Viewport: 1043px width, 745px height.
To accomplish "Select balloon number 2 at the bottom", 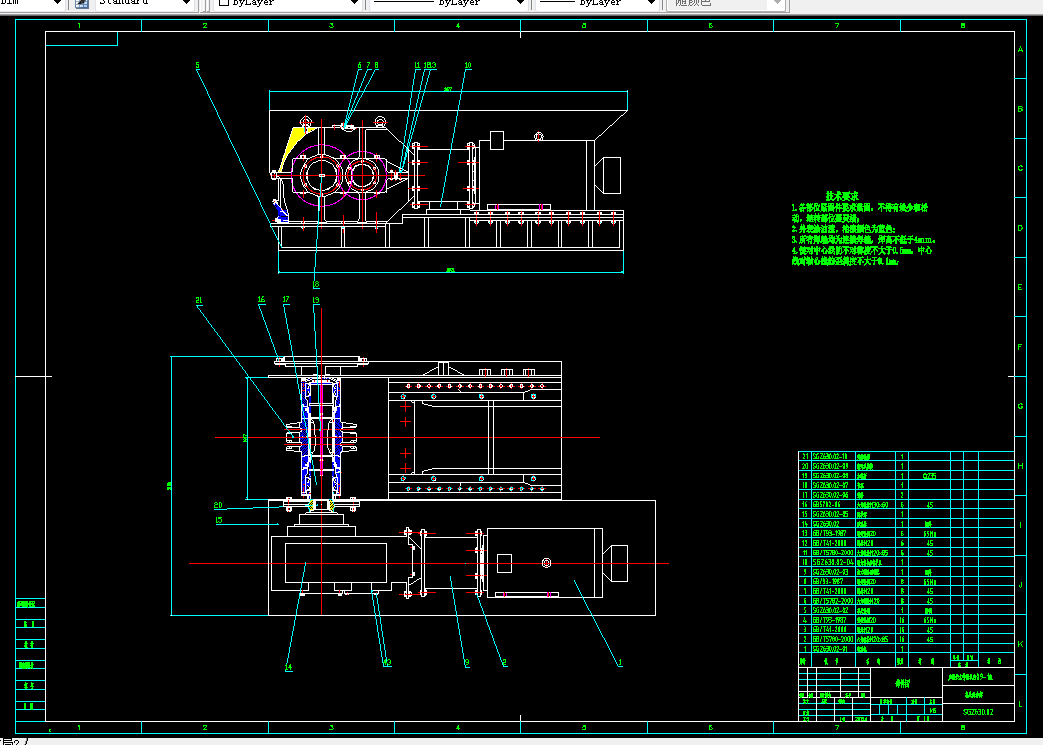I will coord(504,663).
